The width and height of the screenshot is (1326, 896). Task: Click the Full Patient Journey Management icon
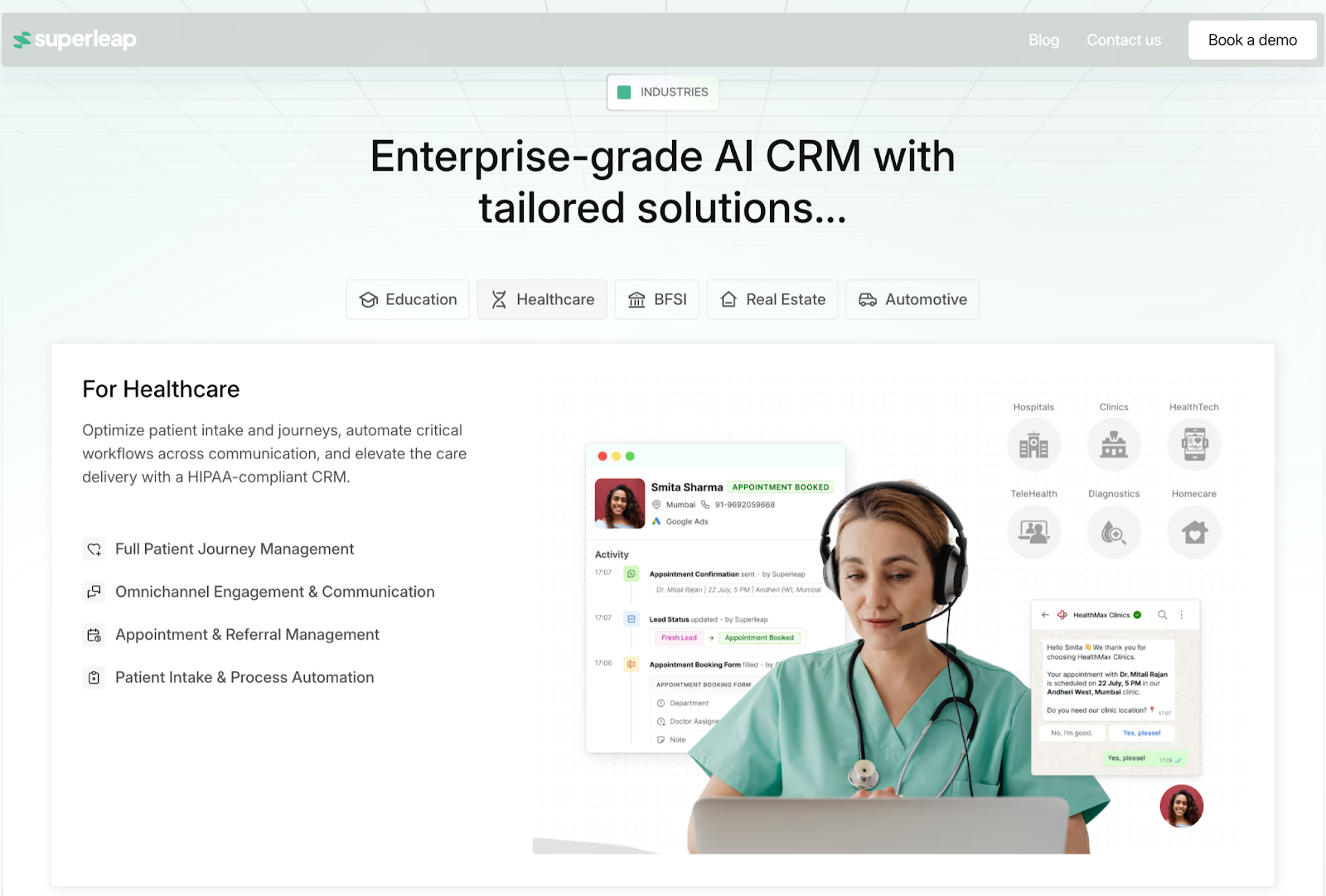[94, 550]
